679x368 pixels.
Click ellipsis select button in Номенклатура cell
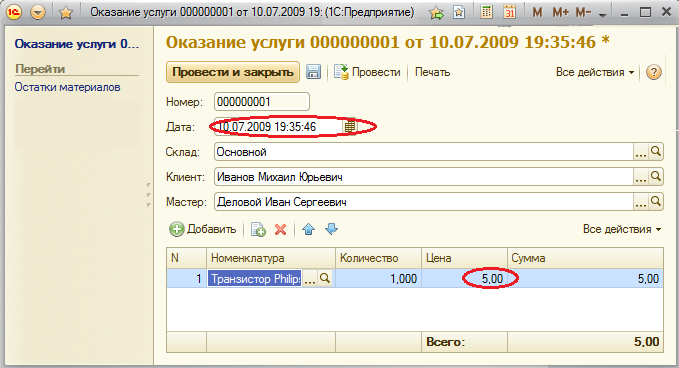(309, 279)
